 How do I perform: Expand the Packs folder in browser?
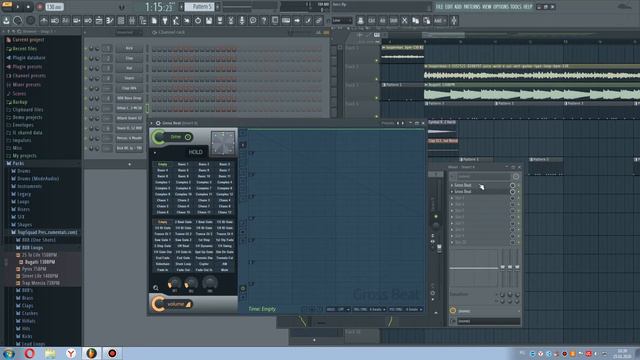click(x=18, y=163)
